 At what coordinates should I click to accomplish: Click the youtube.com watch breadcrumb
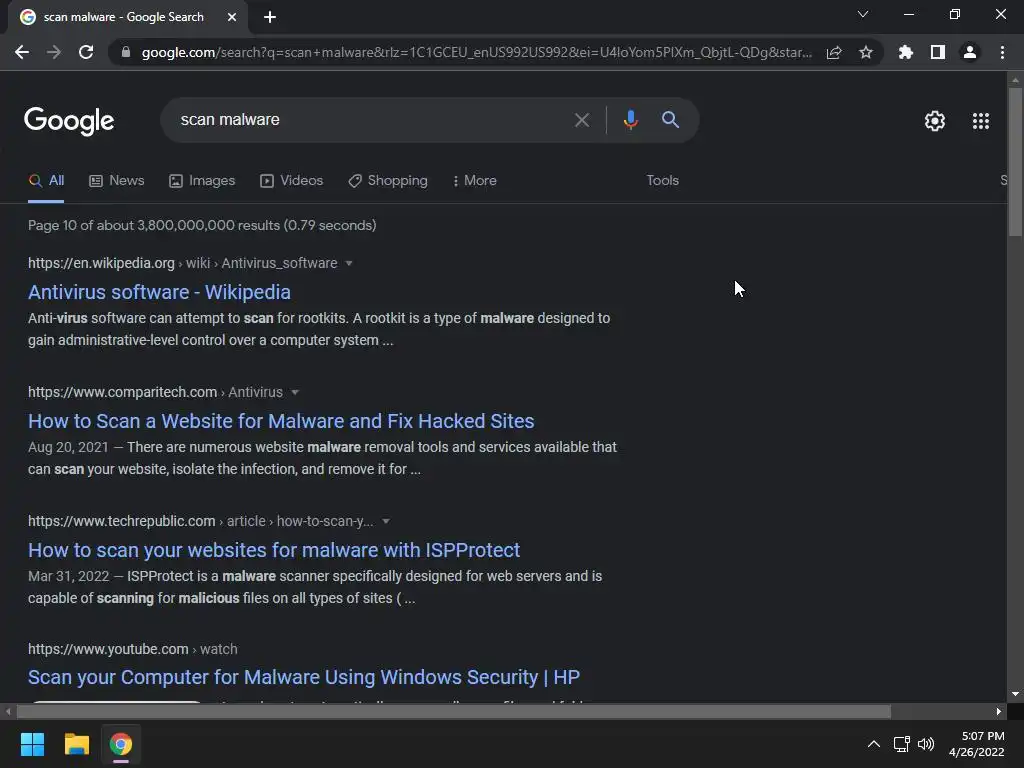[x=133, y=649]
